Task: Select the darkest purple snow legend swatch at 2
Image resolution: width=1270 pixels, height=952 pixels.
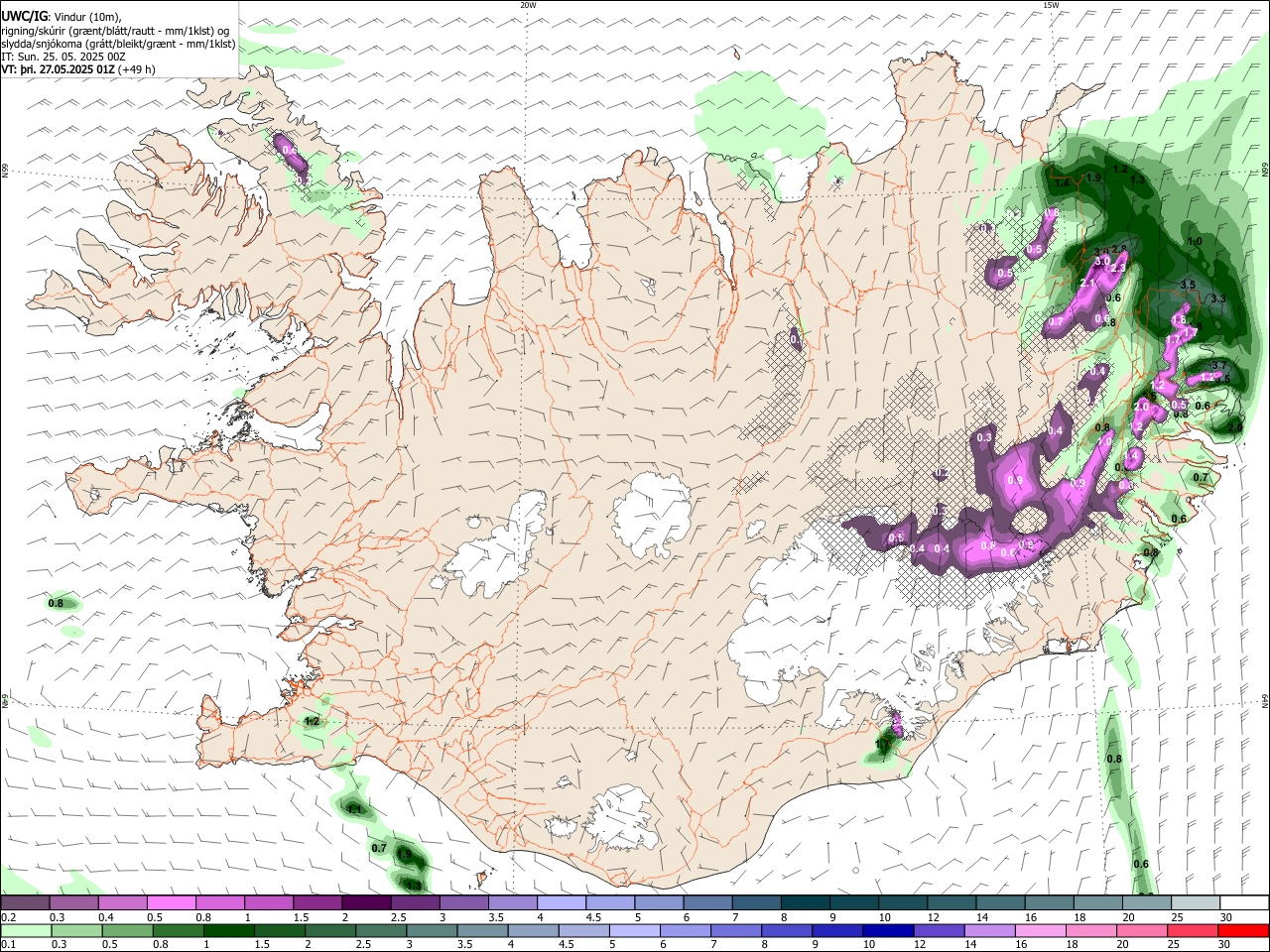Action: pos(366,903)
